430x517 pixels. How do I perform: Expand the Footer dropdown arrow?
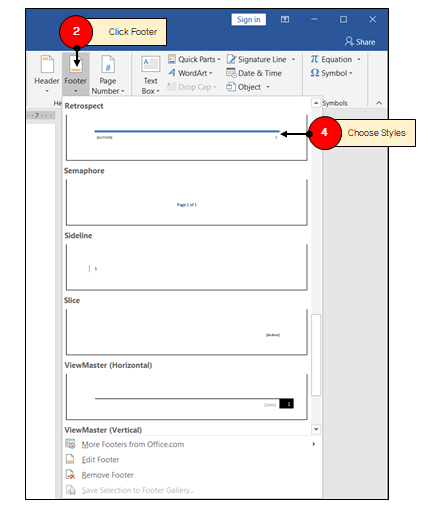[x=76, y=91]
